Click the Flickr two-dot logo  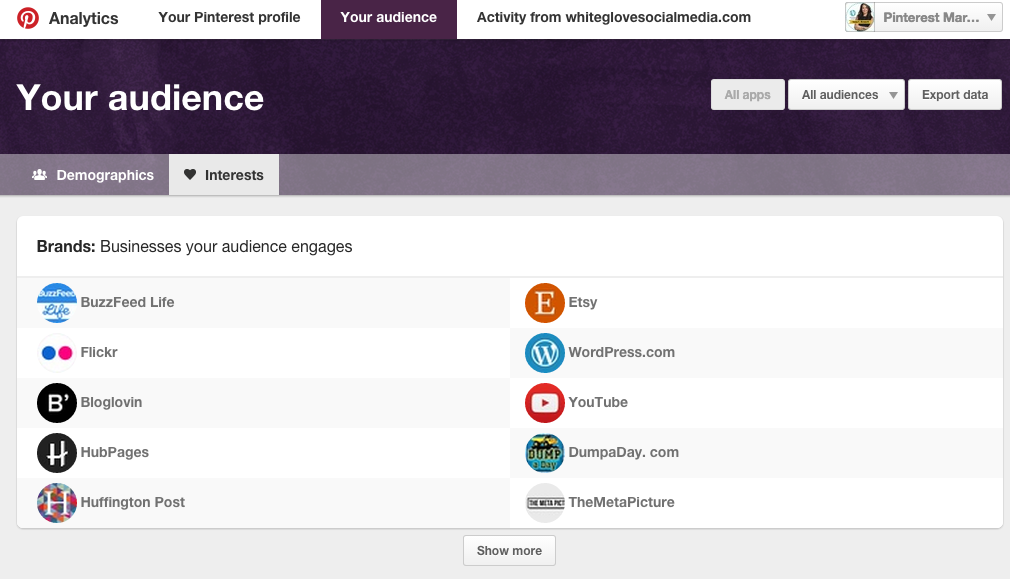tap(57, 353)
